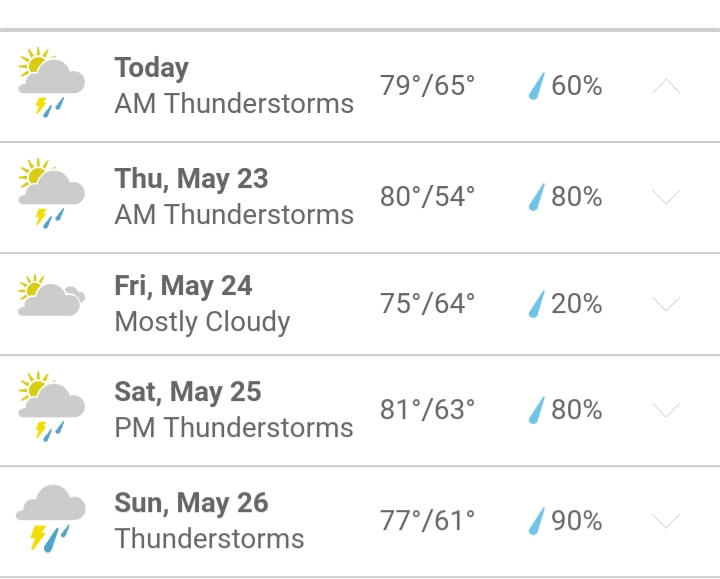Expand the Sat, May 25 forecast chevron
This screenshot has width=720, height=579.
[x=666, y=410]
